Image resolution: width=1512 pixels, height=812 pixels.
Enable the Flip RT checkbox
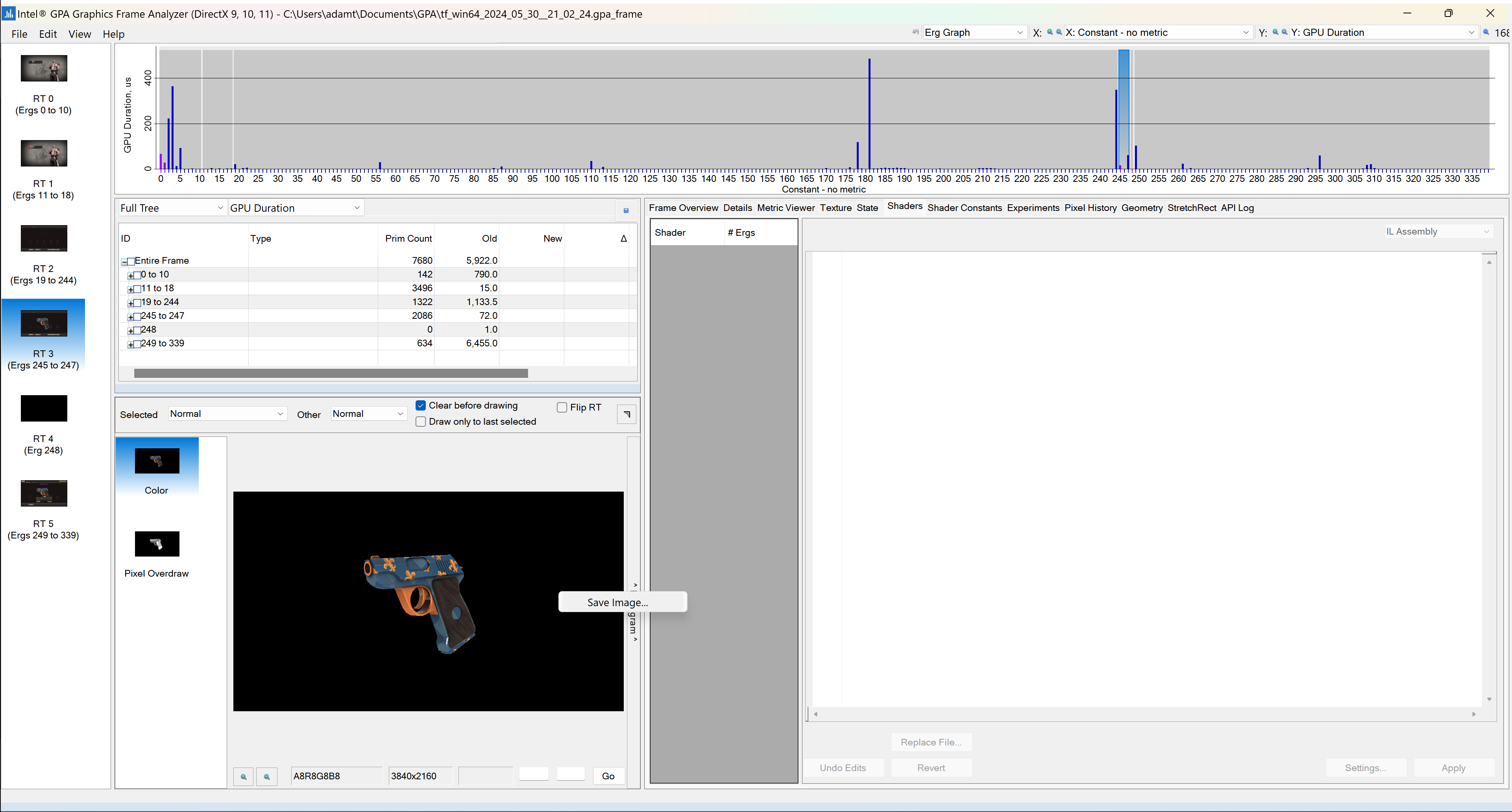point(562,407)
